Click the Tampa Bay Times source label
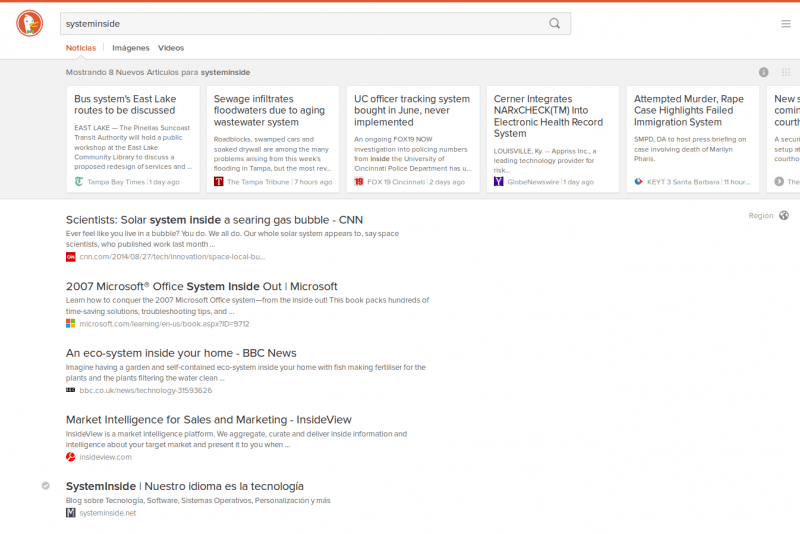Viewport: 800px width, 534px height. coord(116,182)
